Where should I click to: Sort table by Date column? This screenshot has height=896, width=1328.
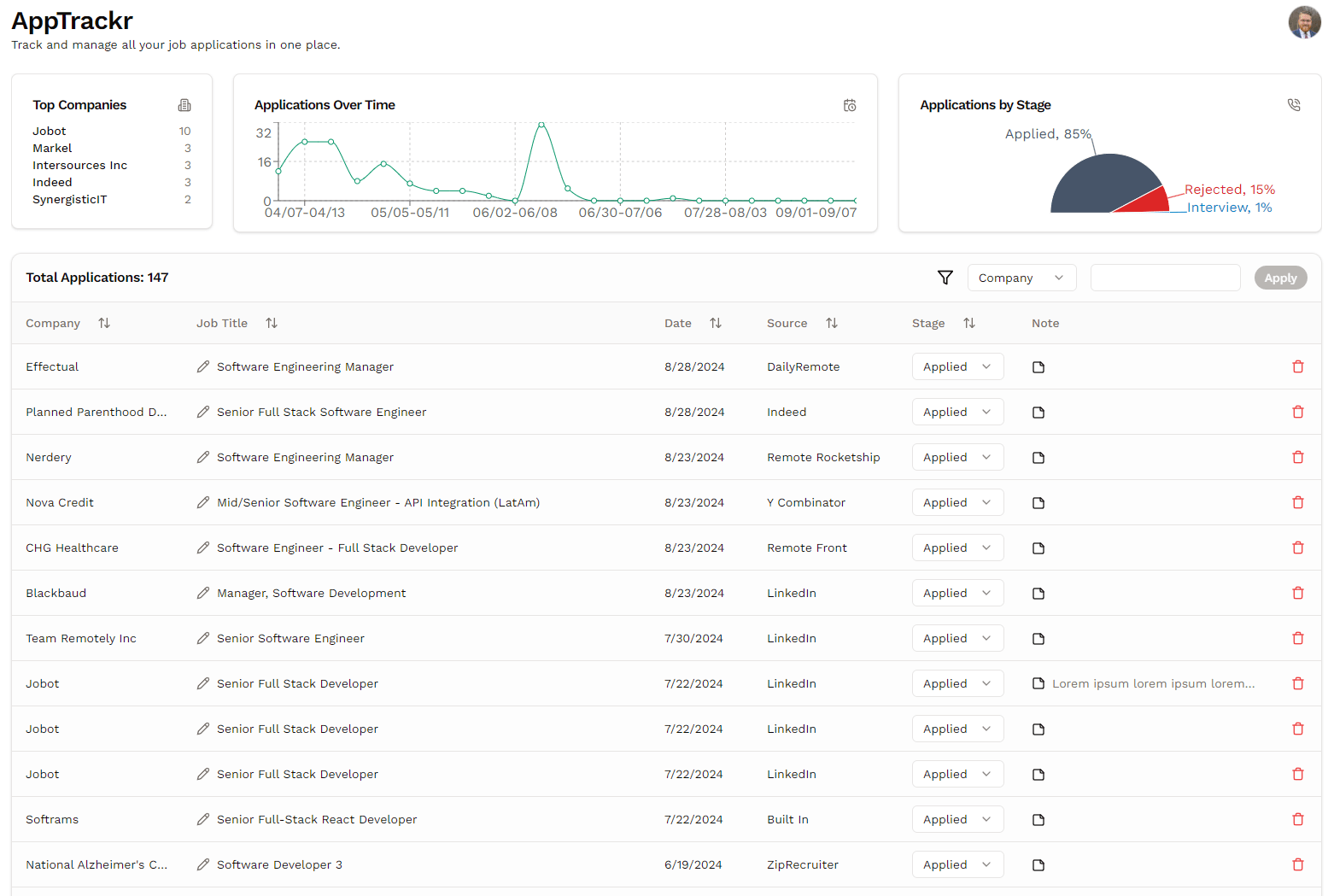716,323
